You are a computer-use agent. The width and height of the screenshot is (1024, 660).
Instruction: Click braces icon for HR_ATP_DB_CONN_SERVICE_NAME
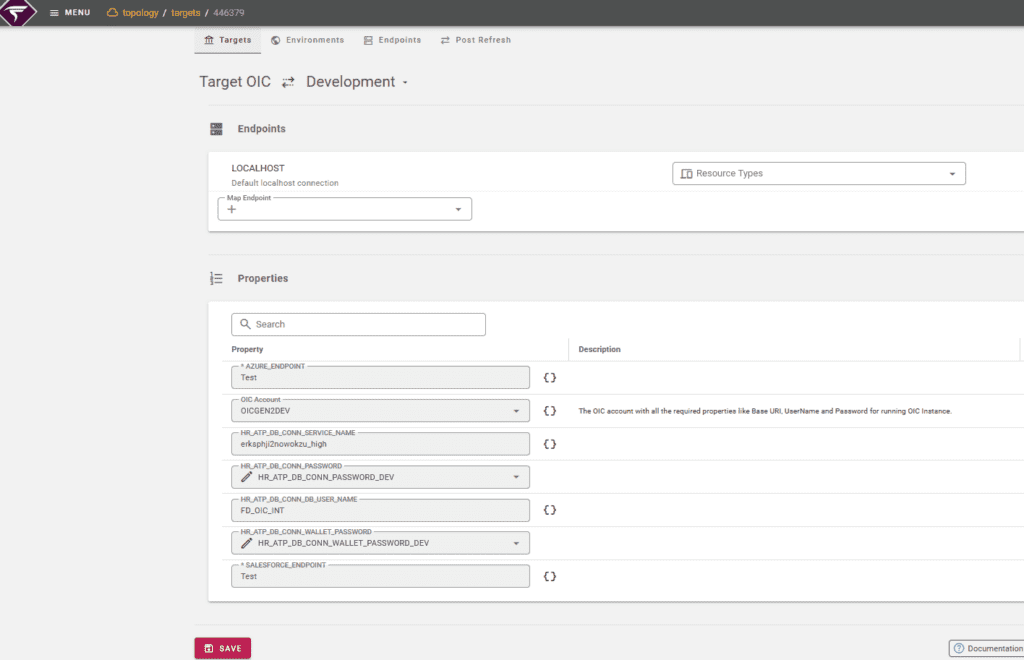tap(550, 444)
